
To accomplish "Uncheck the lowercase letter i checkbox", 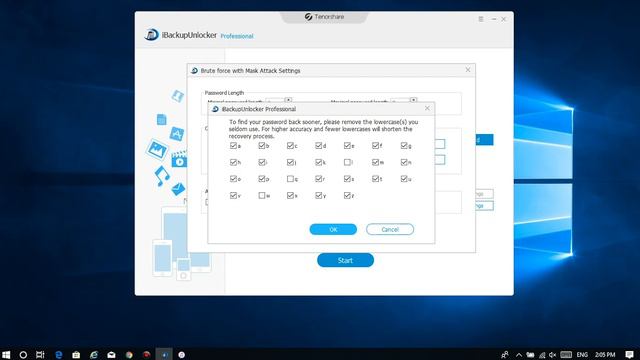I will 262,162.
